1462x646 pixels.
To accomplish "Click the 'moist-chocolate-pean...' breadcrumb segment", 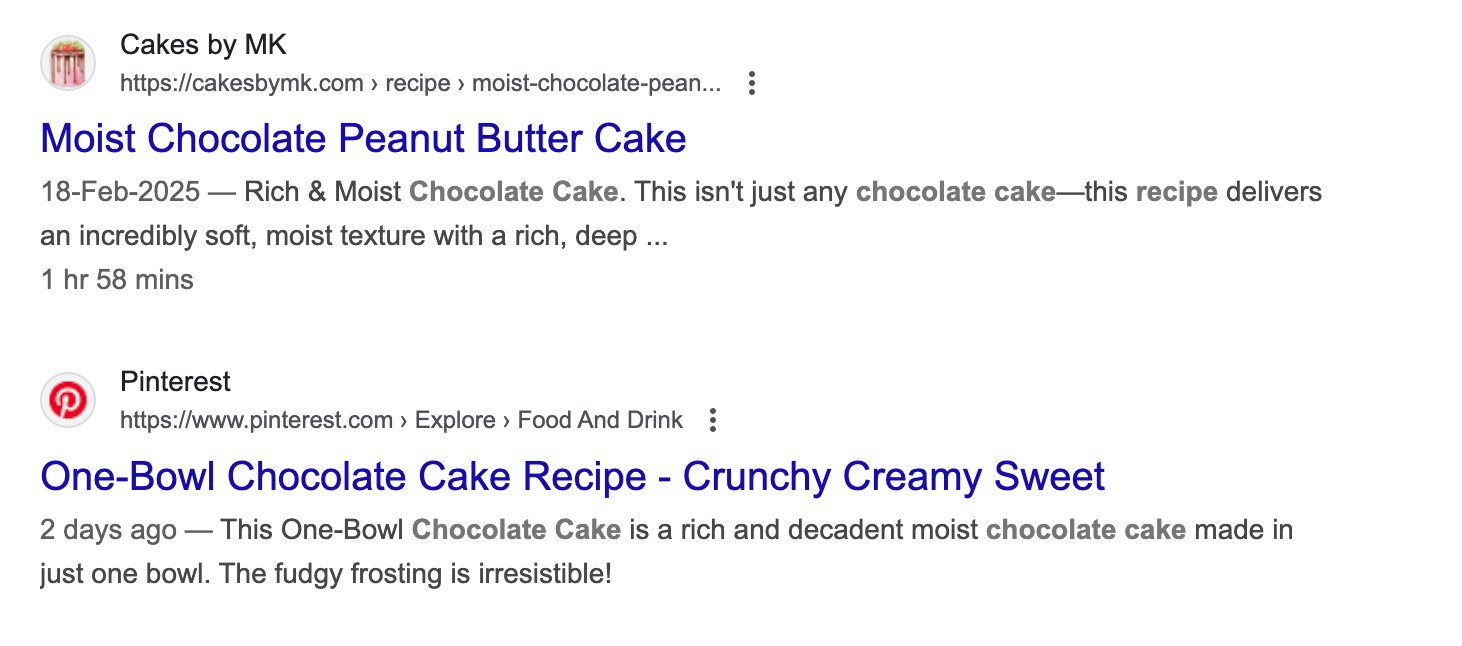I will [x=596, y=83].
